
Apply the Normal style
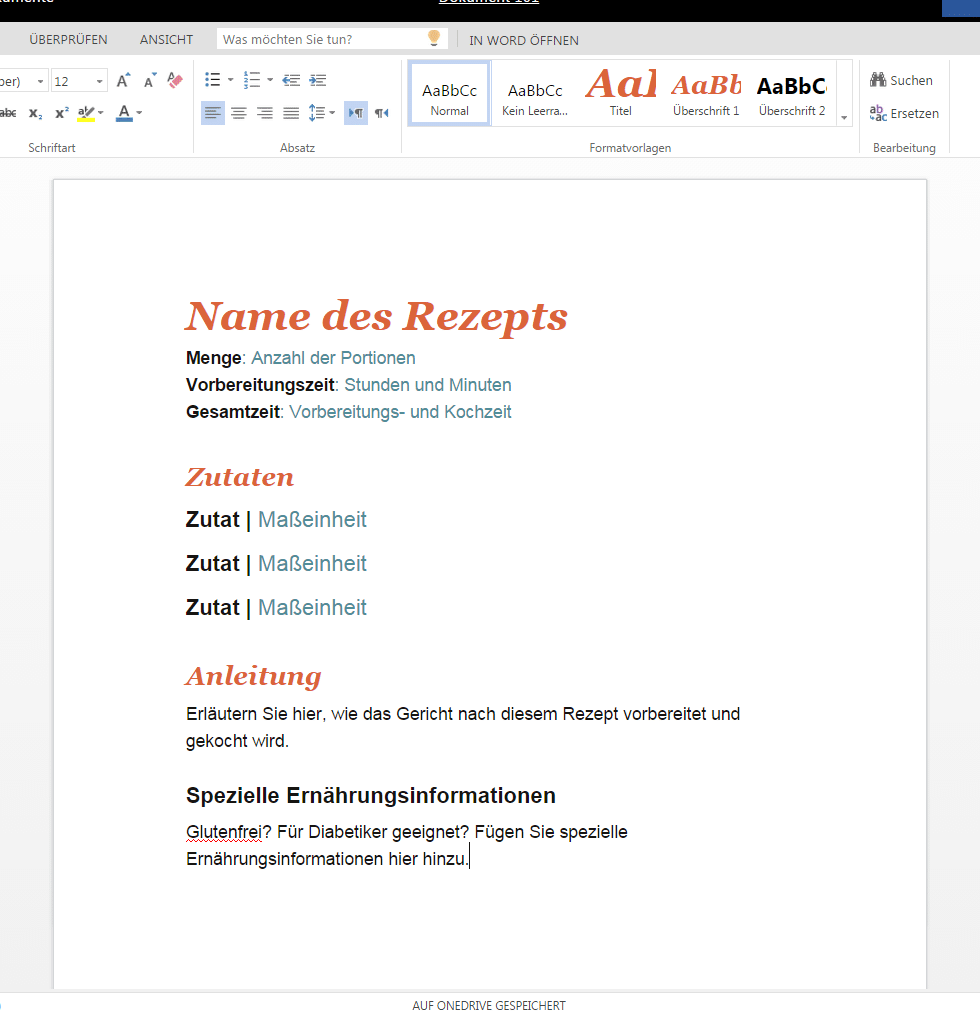point(449,95)
